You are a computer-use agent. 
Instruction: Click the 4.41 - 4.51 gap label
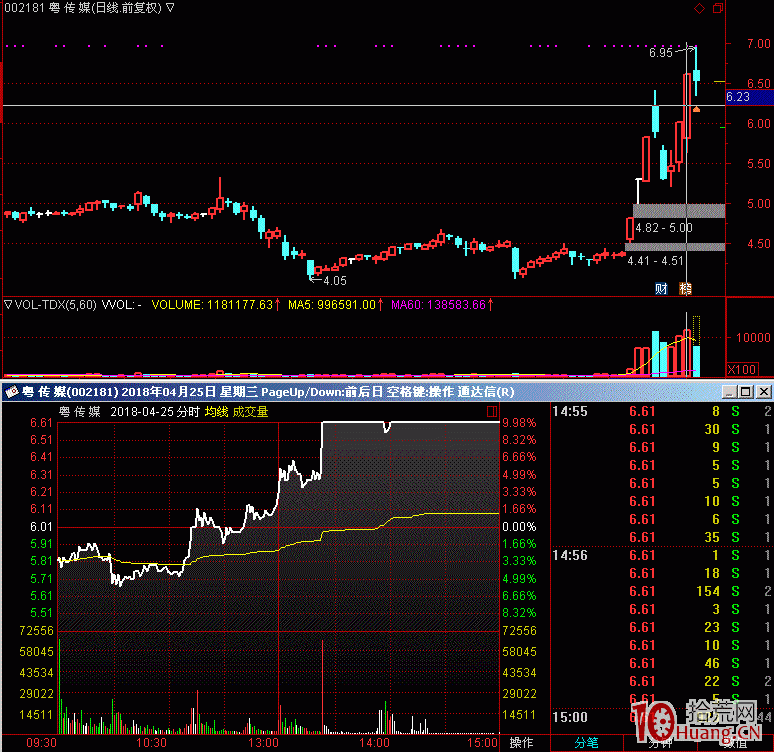655,261
